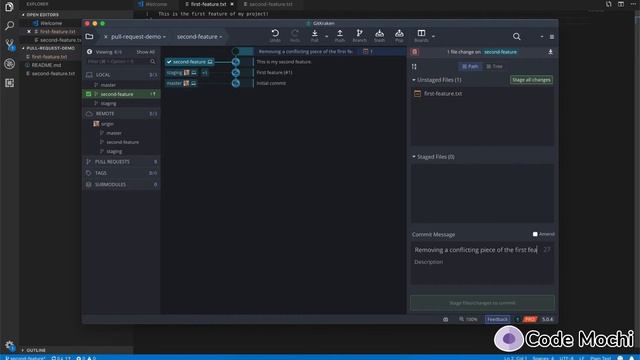Collapse the Staged Files section
This screenshot has width=640, height=360.
pyautogui.click(x=414, y=157)
